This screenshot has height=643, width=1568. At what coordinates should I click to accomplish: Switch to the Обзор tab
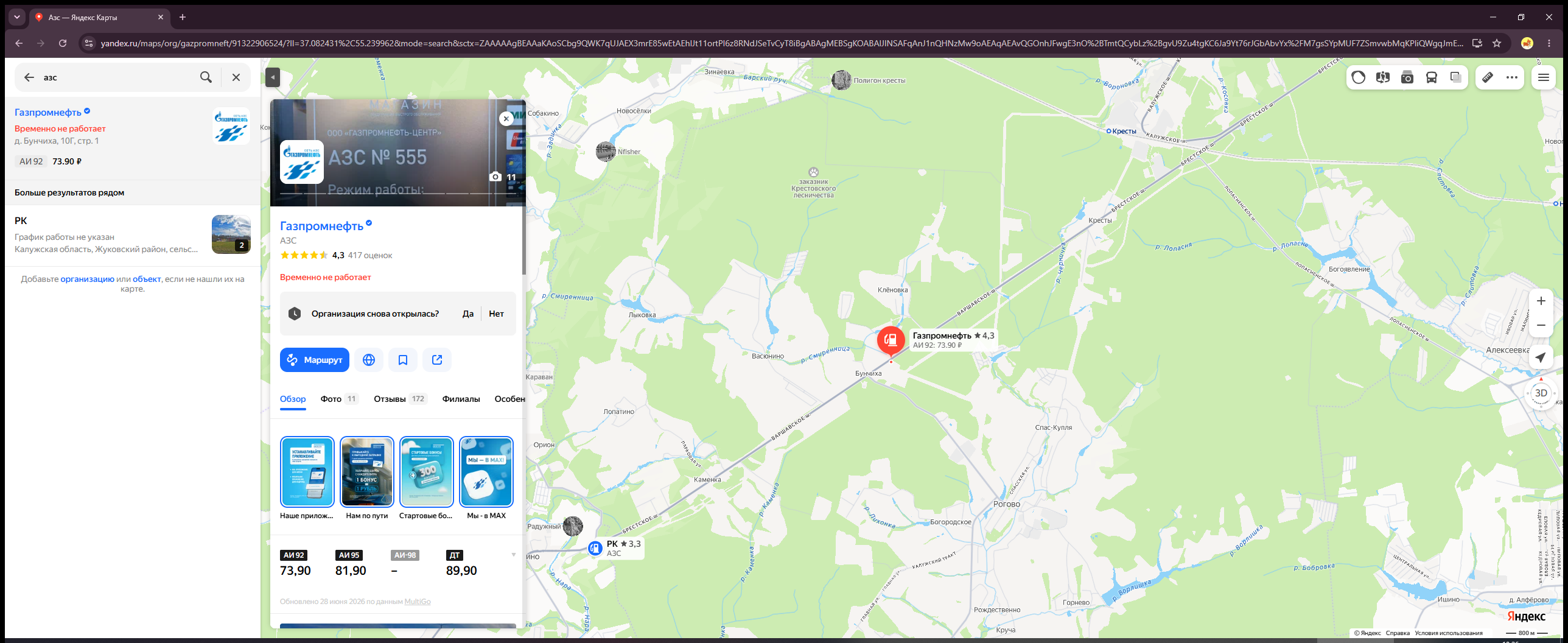(x=293, y=399)
